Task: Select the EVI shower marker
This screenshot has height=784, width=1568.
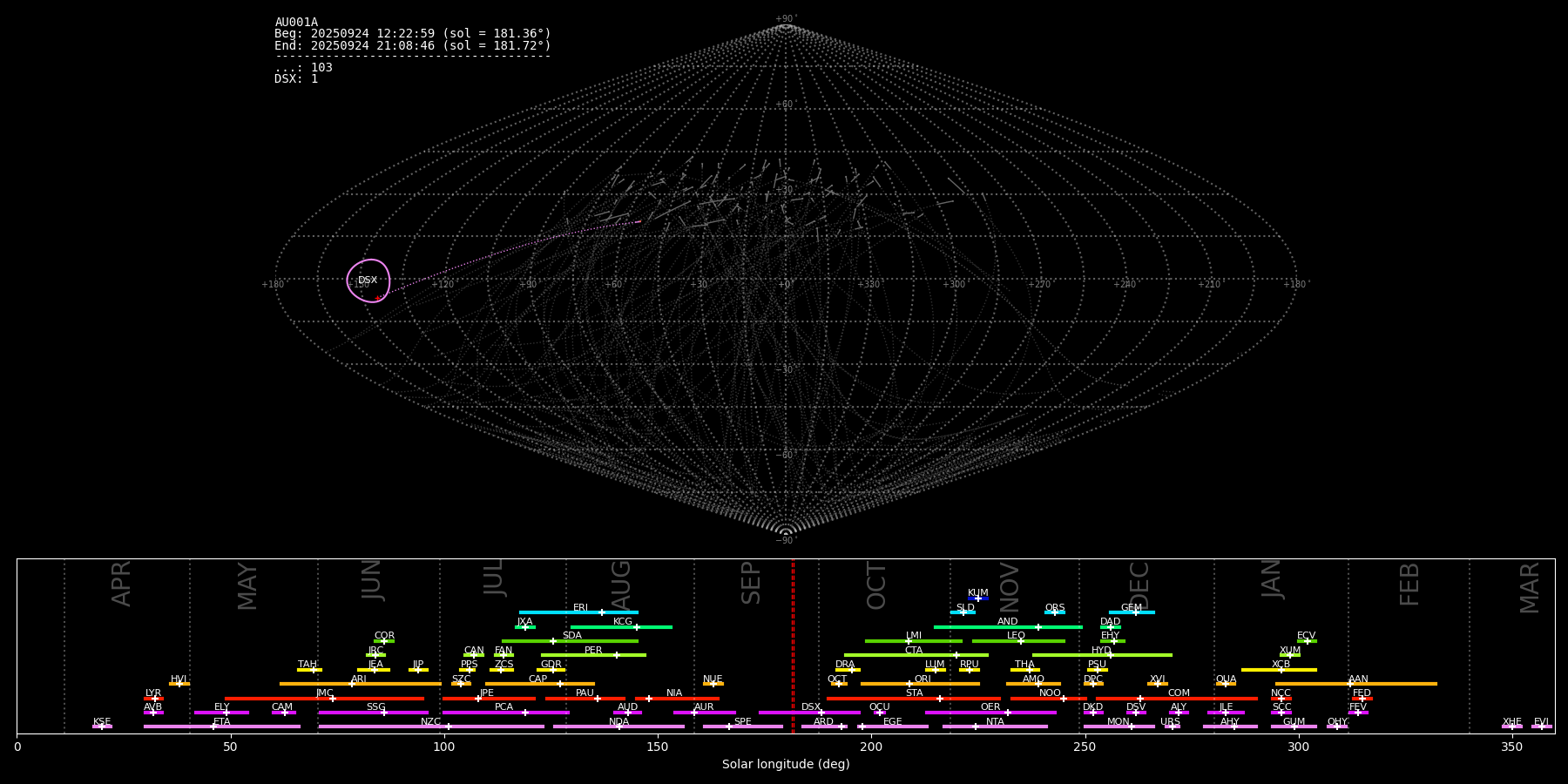Action: [1542, 727]
